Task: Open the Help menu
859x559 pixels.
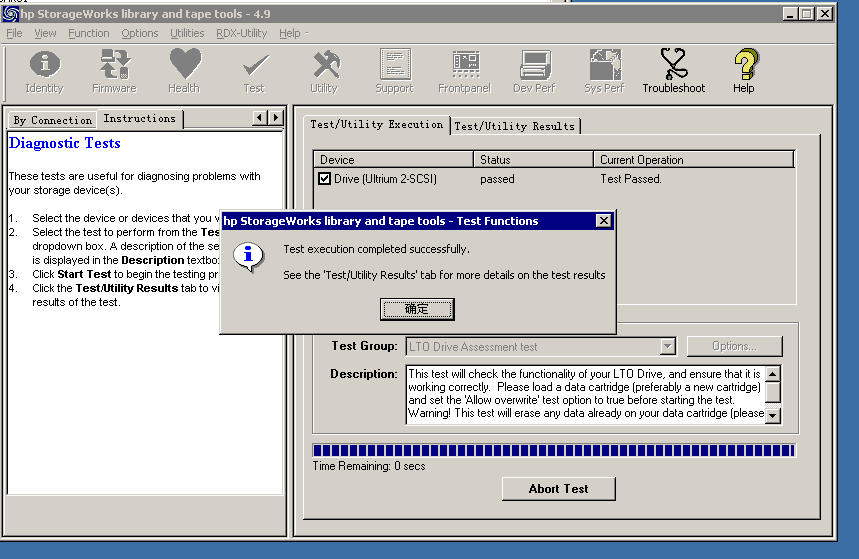Action: pos(290,33)
